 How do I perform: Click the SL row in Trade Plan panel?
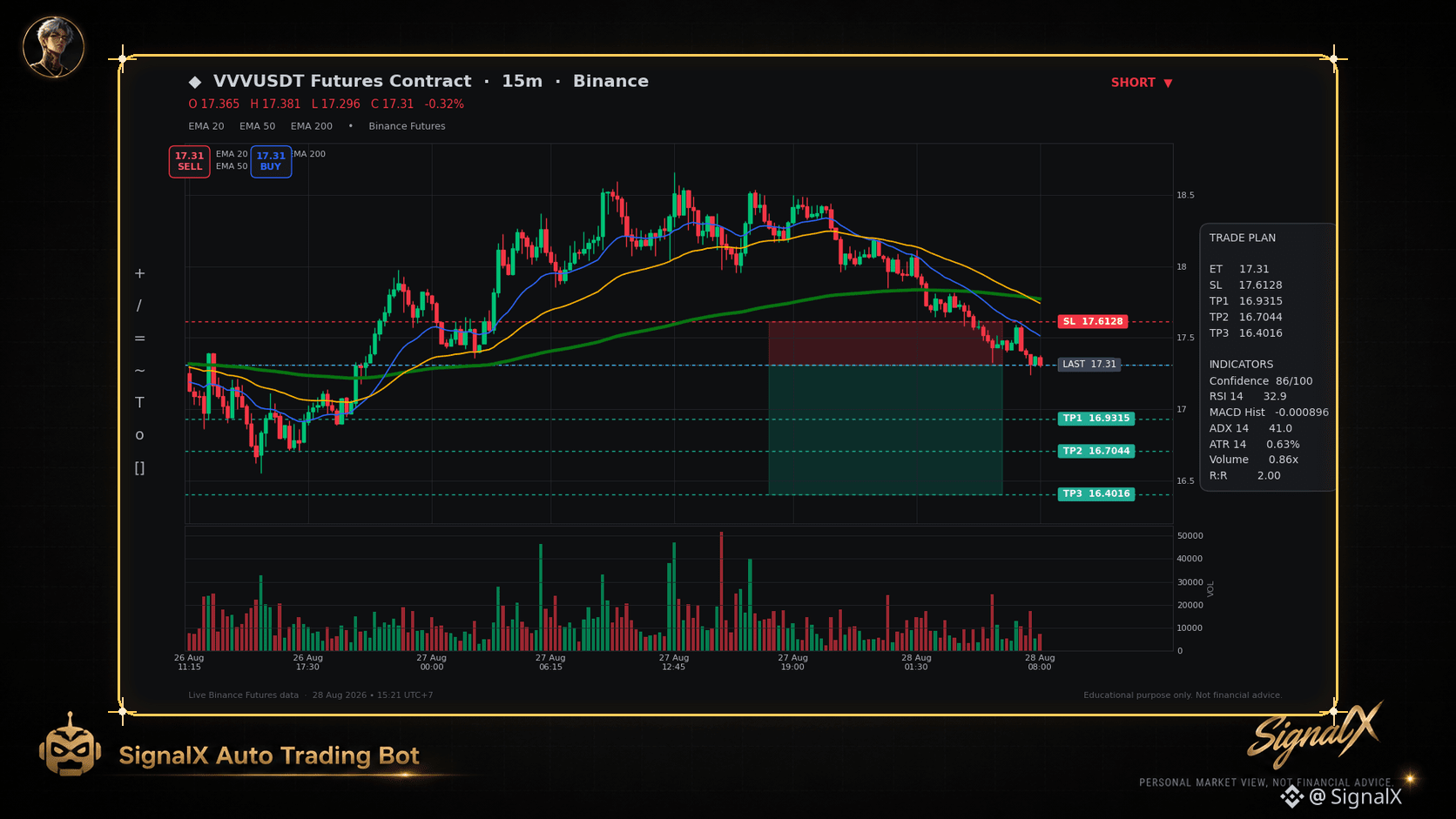[x=1245, y=285]
